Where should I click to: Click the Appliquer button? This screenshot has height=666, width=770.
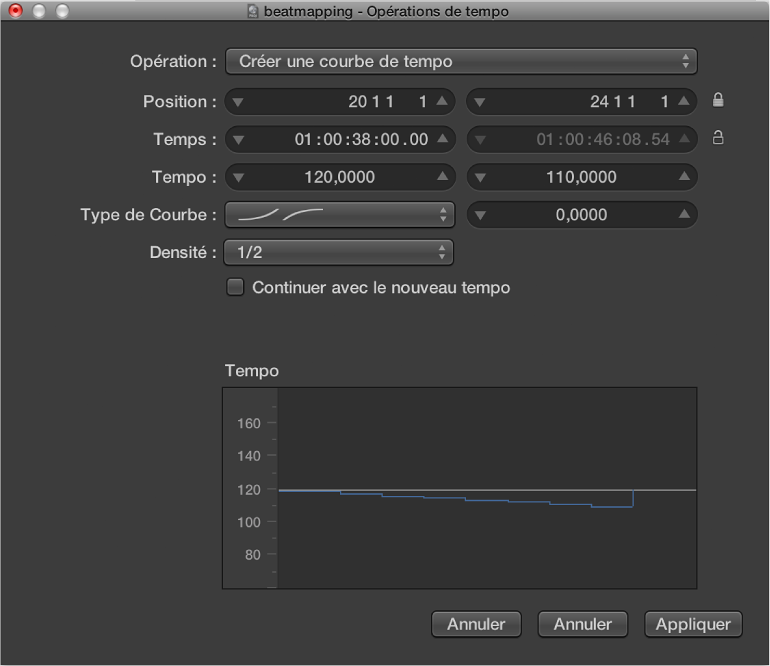coord(693,624)
